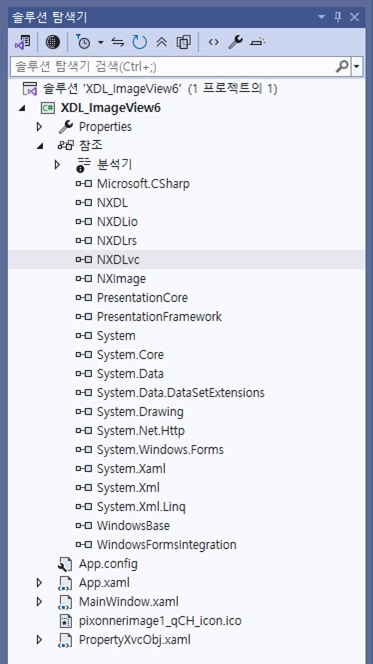This screenshot has height=664, width=373.
Task: Open pending changes filter dropdown arrow
Action: pyautogui.click(x=100, y=42)
